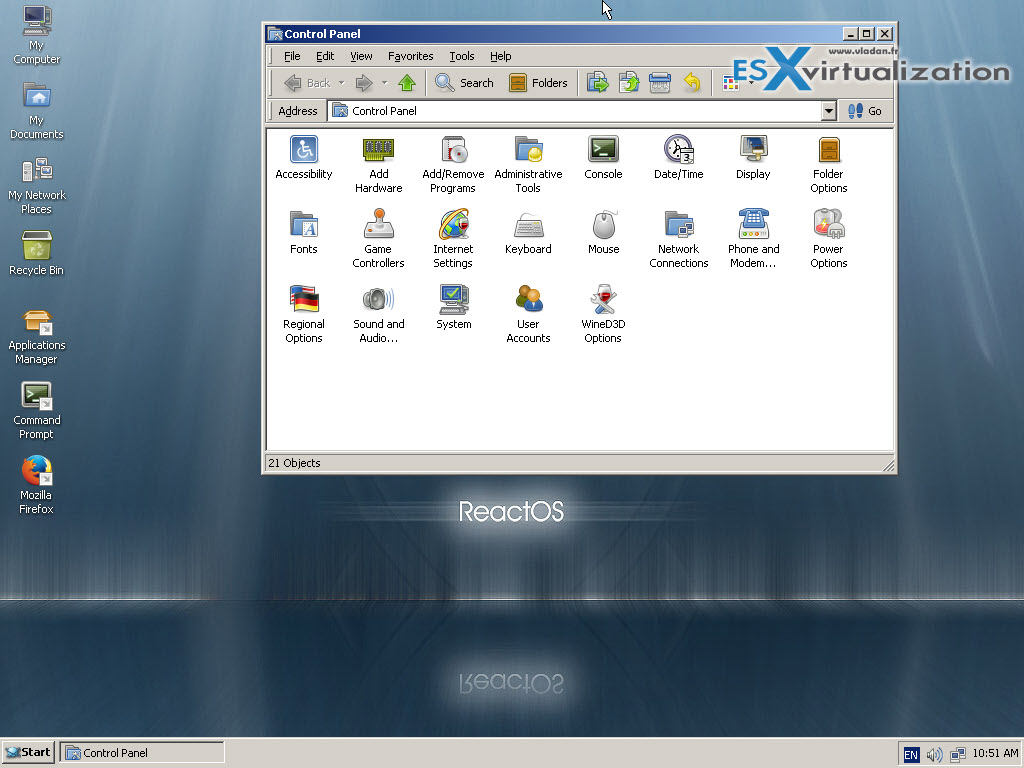
Task: Open WineD3D Options applet
Action: (x=603, y=314)
